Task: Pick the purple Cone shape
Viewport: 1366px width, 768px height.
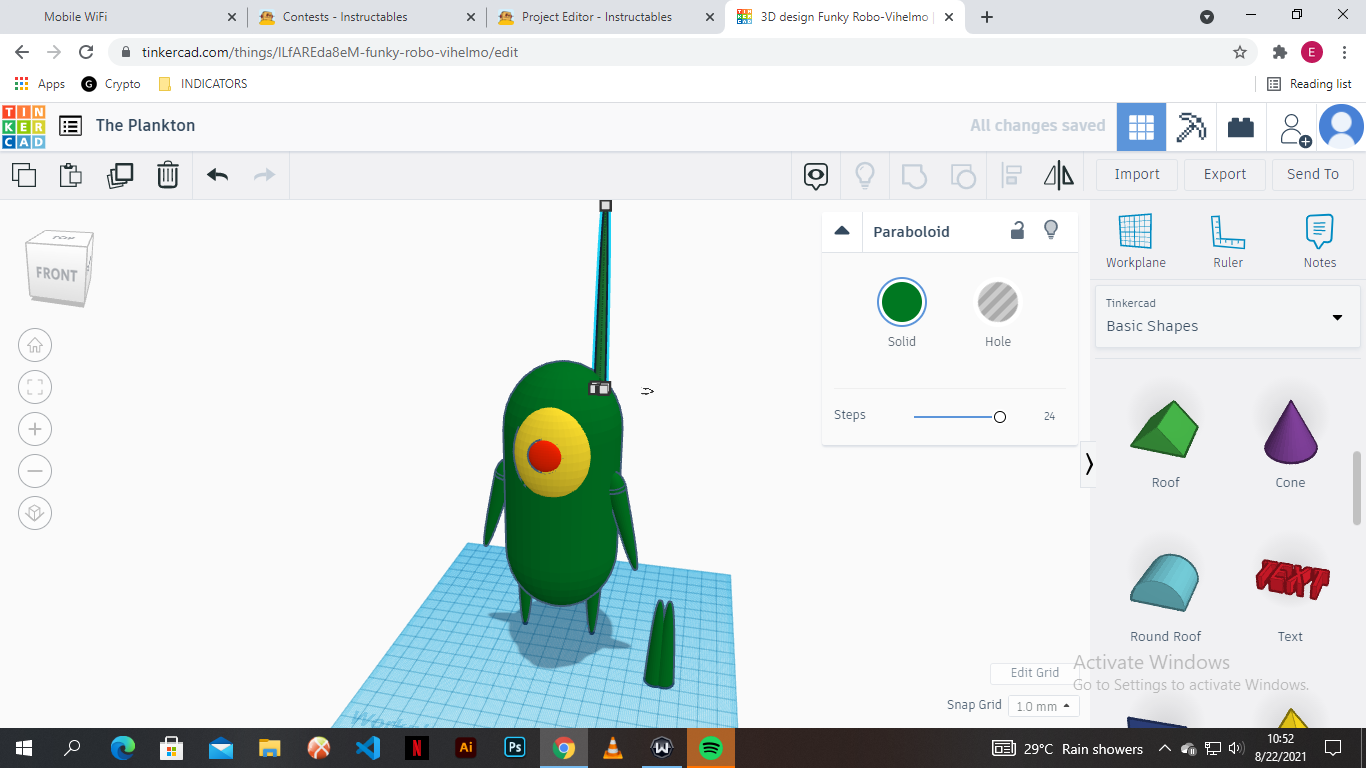Action: [x=1290, y=430]
